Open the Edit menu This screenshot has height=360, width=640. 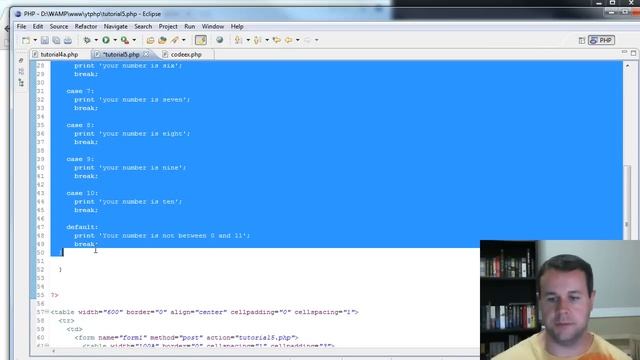[x=38, y=26]
